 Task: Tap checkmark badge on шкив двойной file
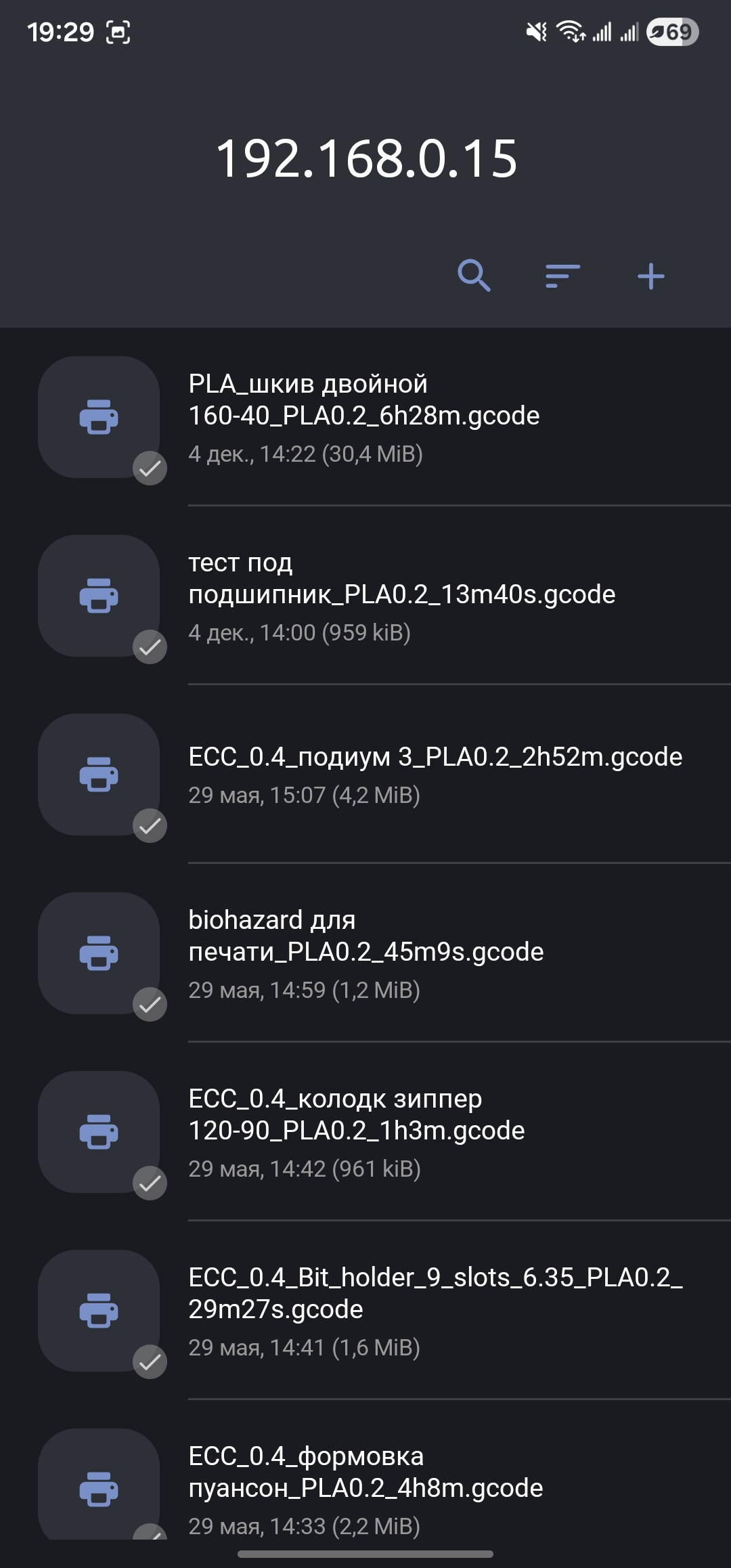[x=150, y=468]
